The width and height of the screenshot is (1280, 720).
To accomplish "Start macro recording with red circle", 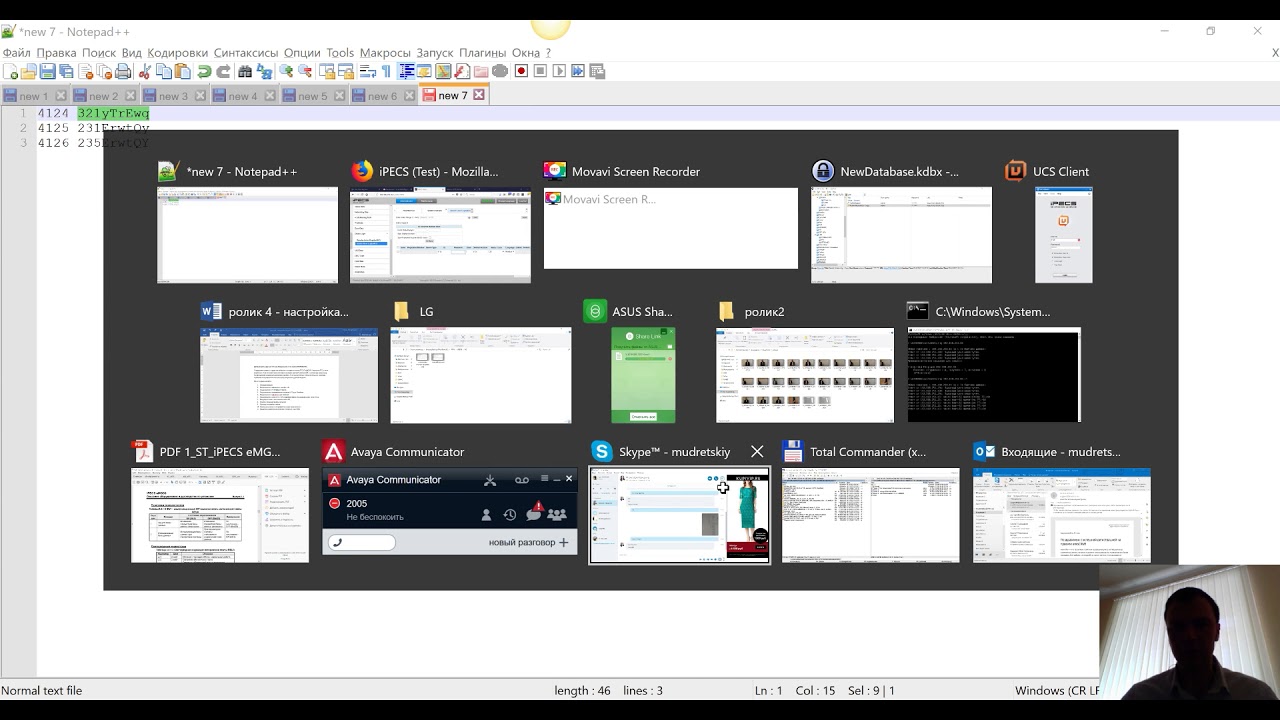I will (x=521, y=71).
